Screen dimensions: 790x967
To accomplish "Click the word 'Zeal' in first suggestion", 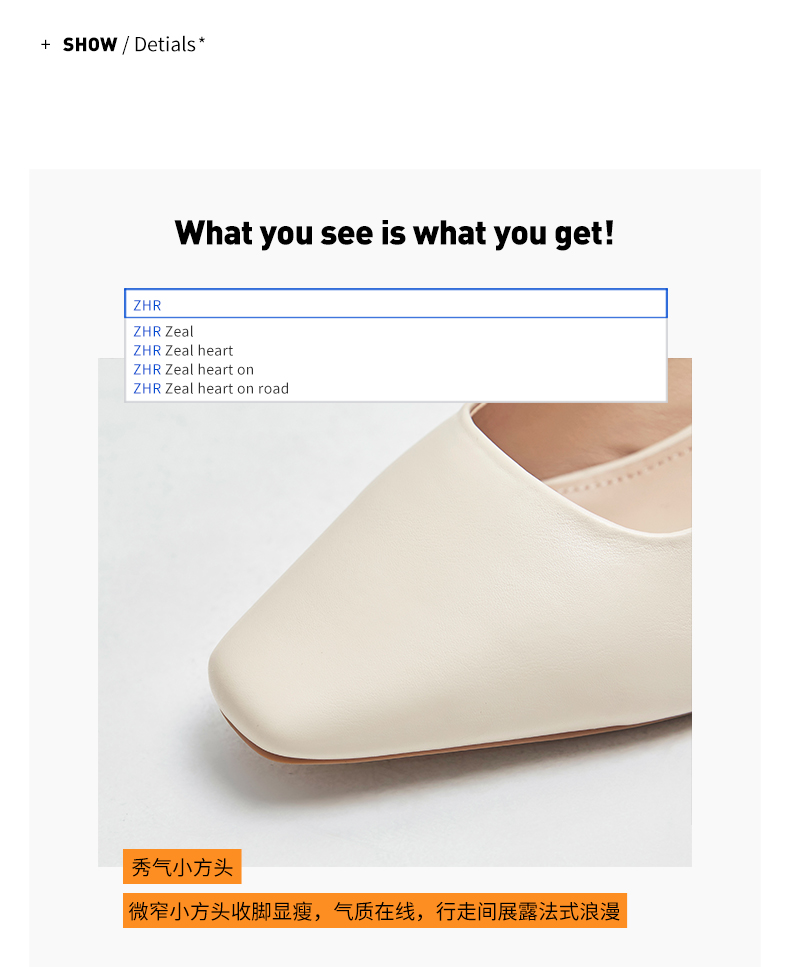I will coord(179,331).
